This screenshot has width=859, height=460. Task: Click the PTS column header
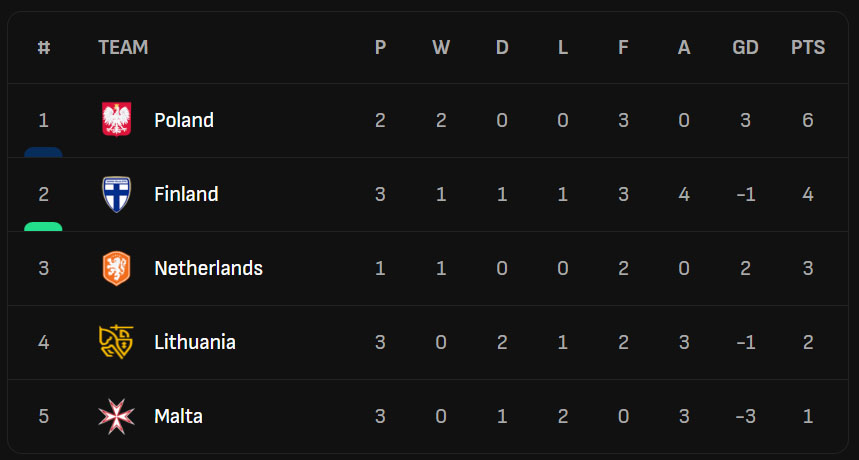click(x=808, y=48)
